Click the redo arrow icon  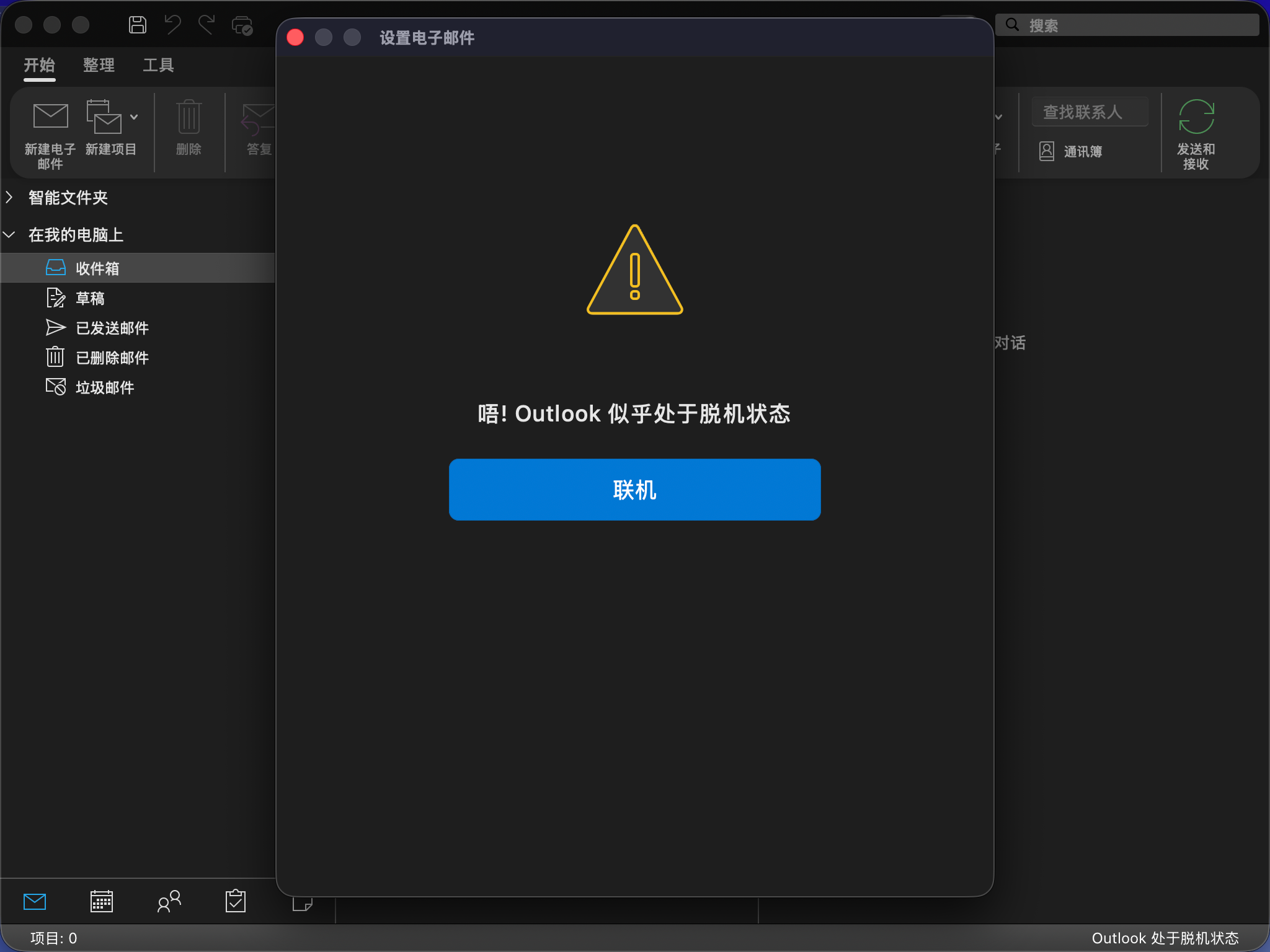pyautogui.click(x=206, y=25)
